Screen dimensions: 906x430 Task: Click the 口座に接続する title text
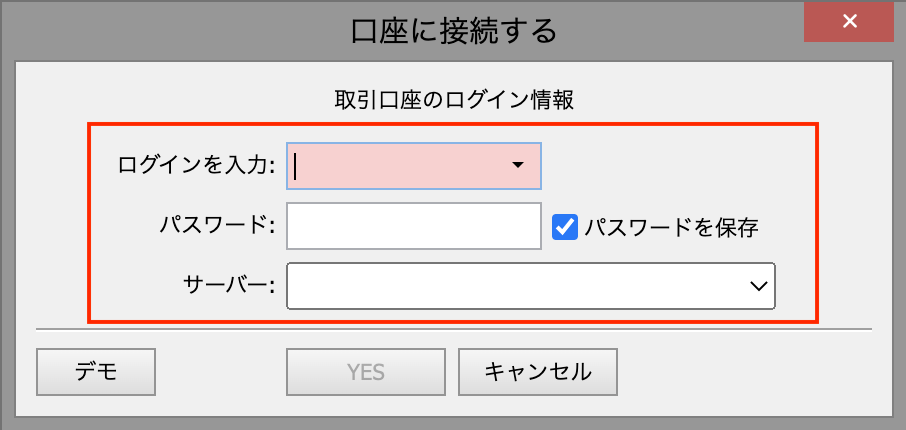[x=453, y=31]
